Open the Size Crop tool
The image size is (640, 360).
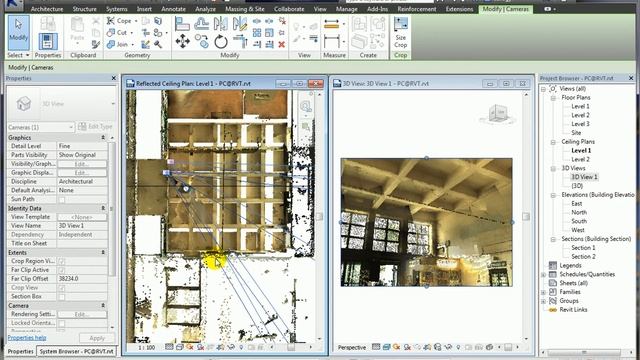[x=400, y=33]
